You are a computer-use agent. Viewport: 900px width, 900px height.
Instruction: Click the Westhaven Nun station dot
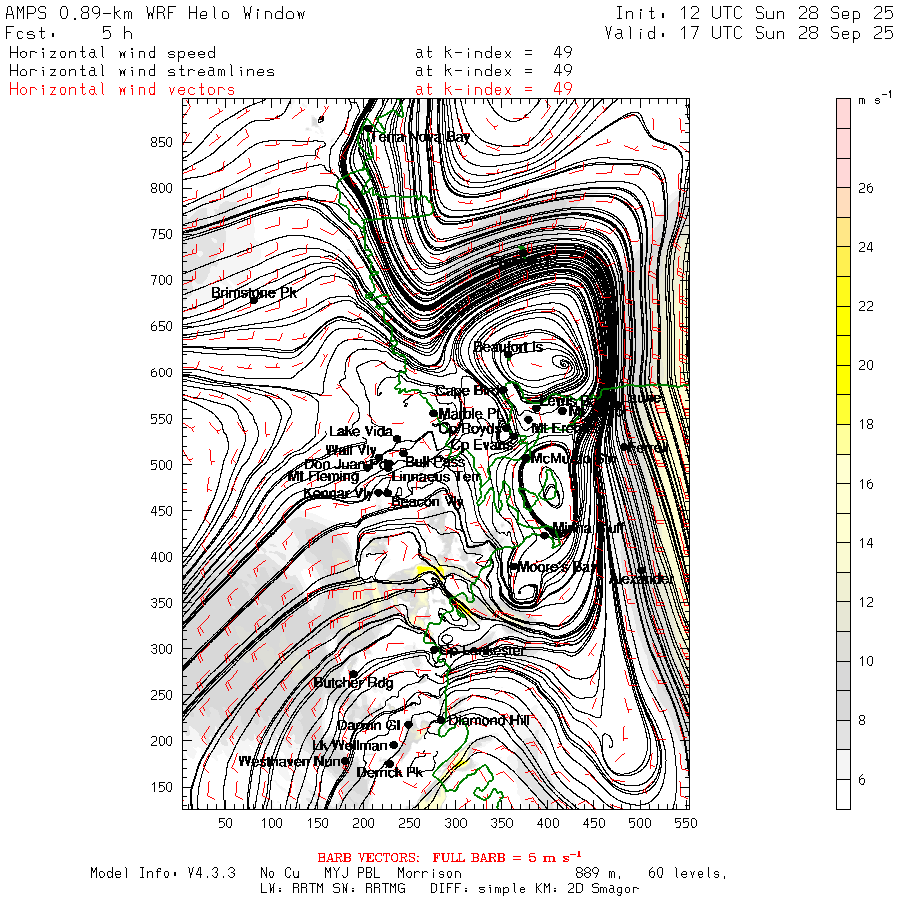(x=346, y=761)
